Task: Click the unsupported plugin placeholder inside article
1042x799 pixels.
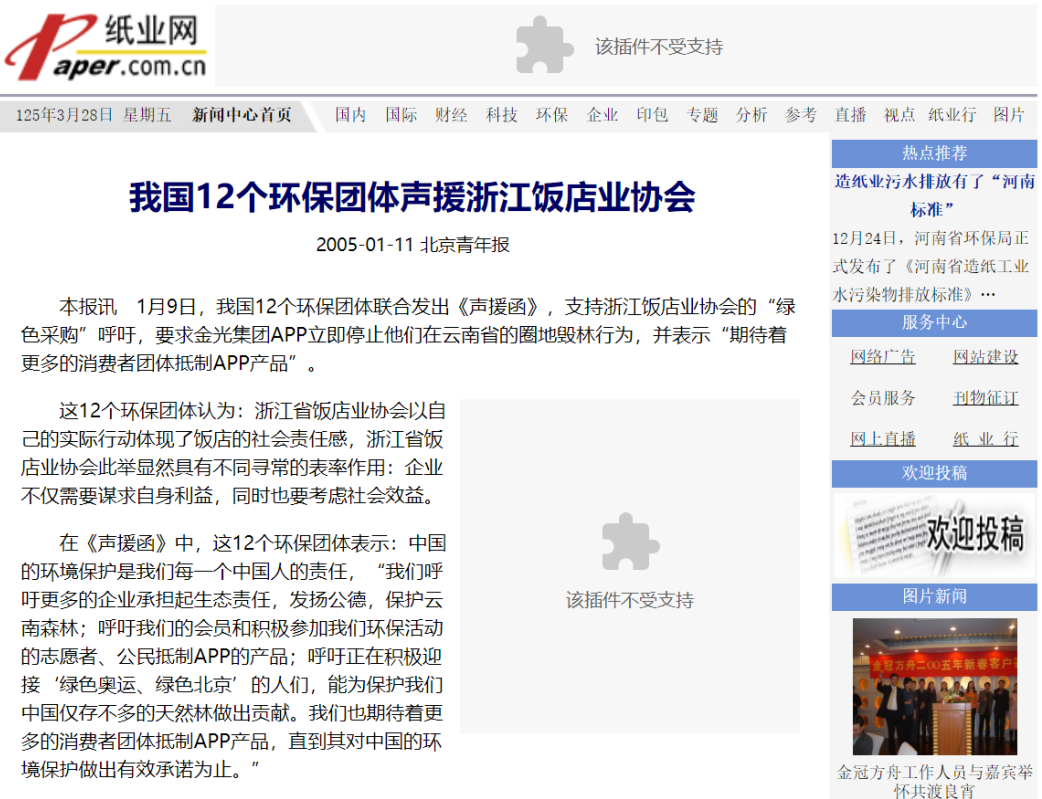Action: (629, 565)
